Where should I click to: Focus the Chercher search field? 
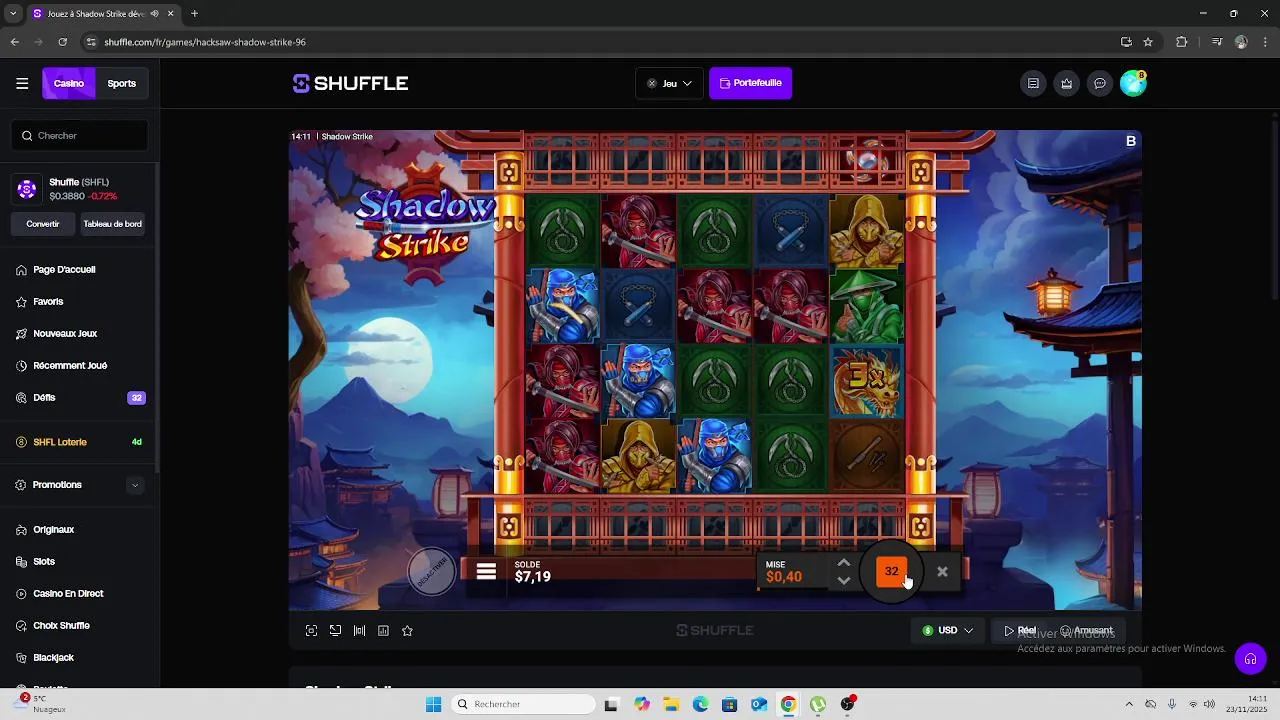click(x=80, y=136)
